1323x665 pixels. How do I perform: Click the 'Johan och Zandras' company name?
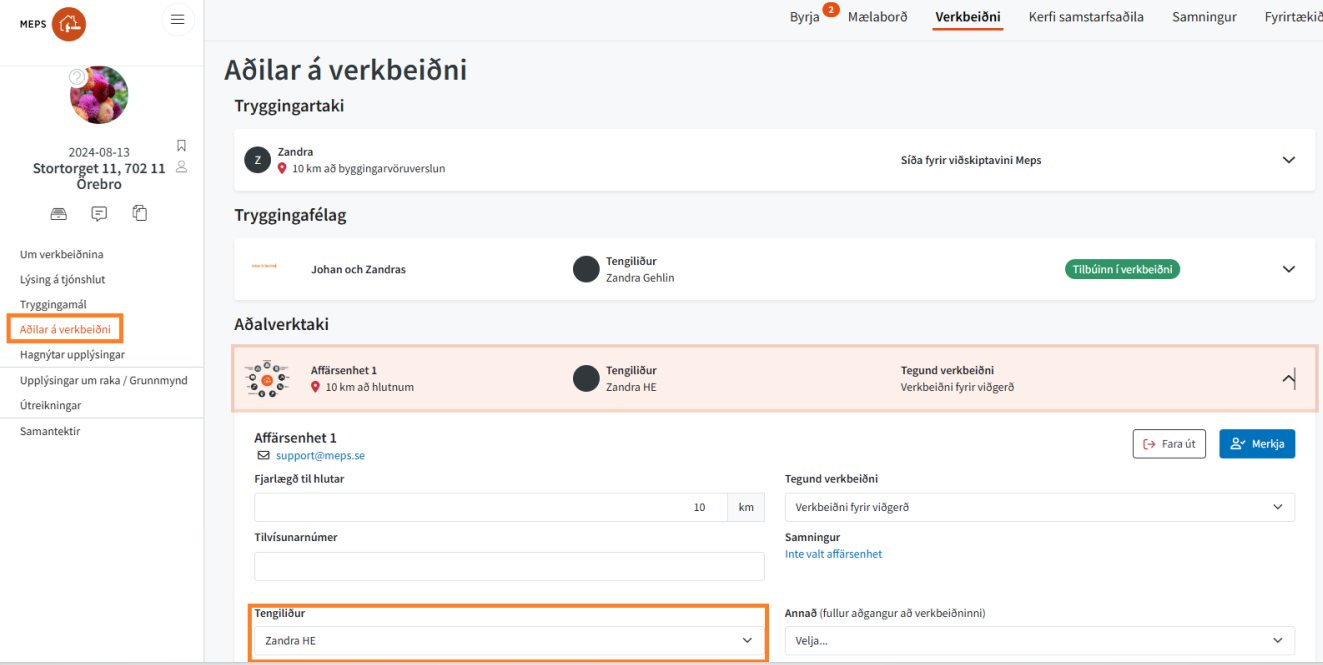click(x=358, y=269)
